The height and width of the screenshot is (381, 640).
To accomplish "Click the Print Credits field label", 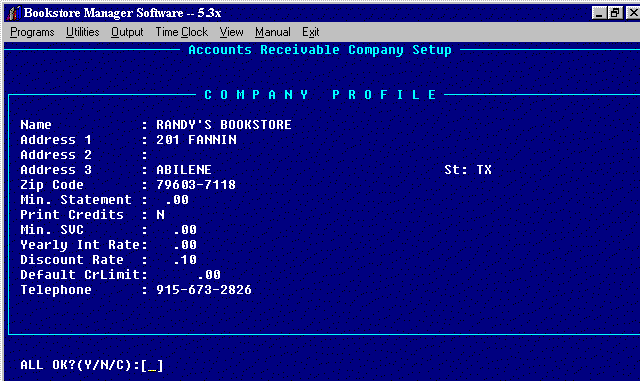I will 72,214.
